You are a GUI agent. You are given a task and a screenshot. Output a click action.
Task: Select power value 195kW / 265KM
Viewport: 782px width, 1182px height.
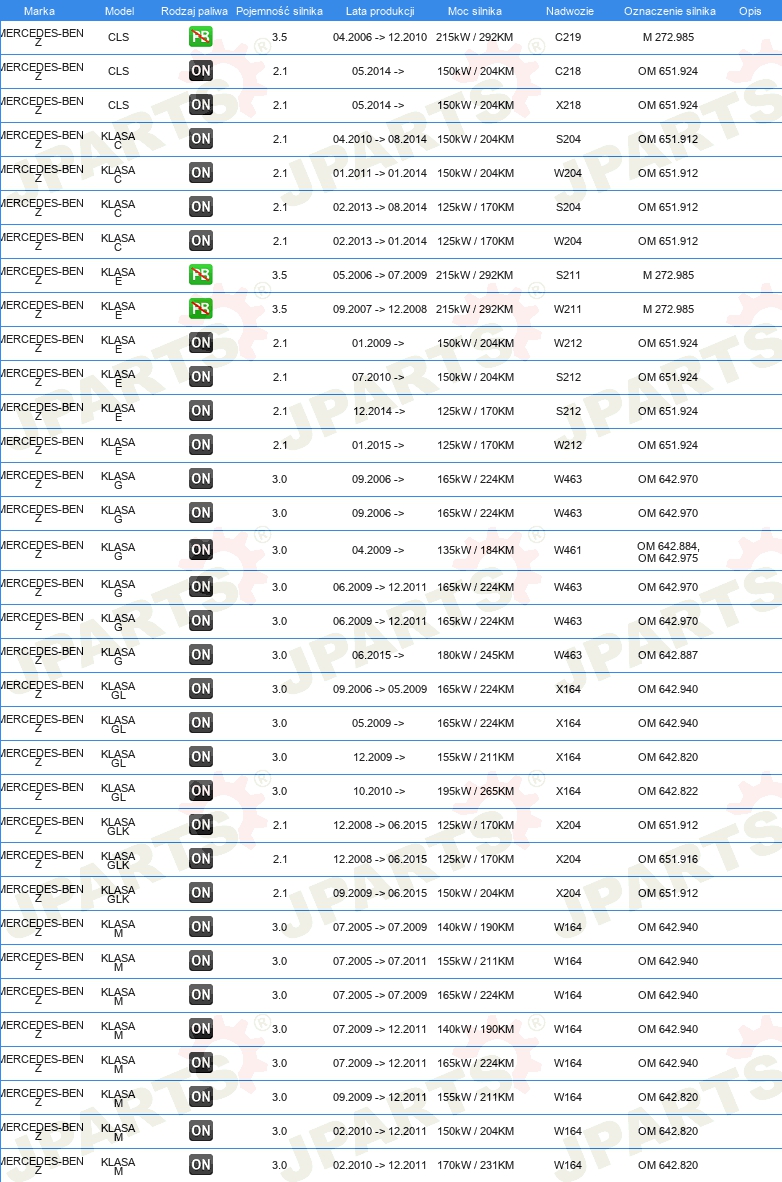pyautogui.click(x=475, y=791)
